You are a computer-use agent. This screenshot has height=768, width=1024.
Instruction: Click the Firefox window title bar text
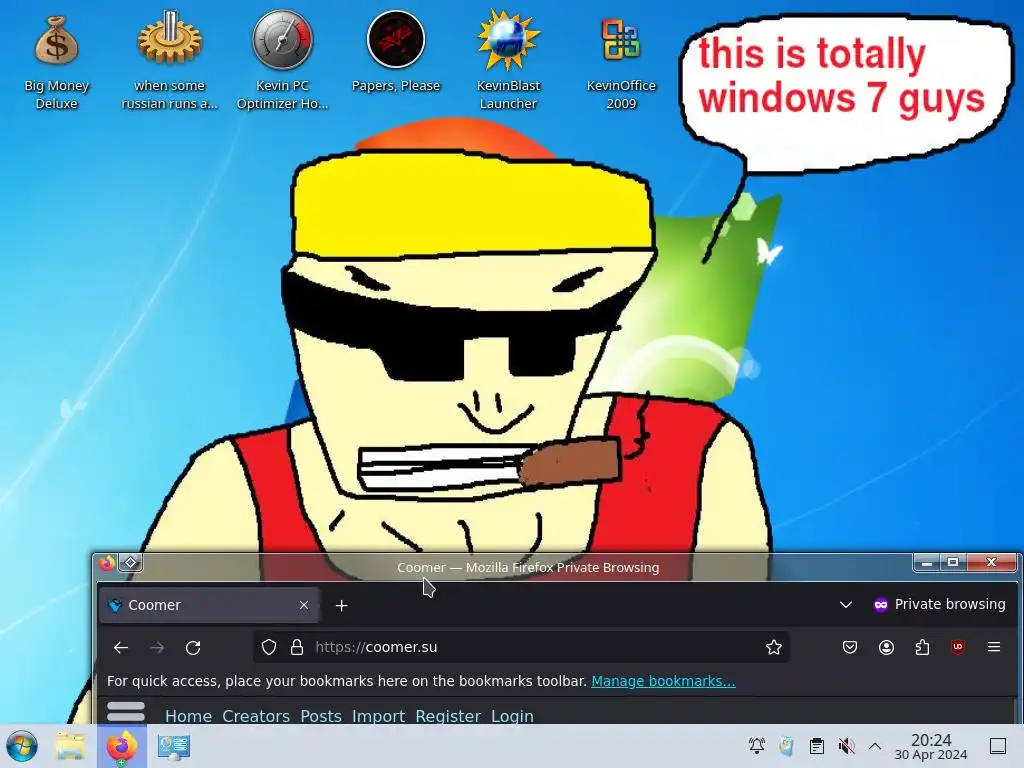528,568
